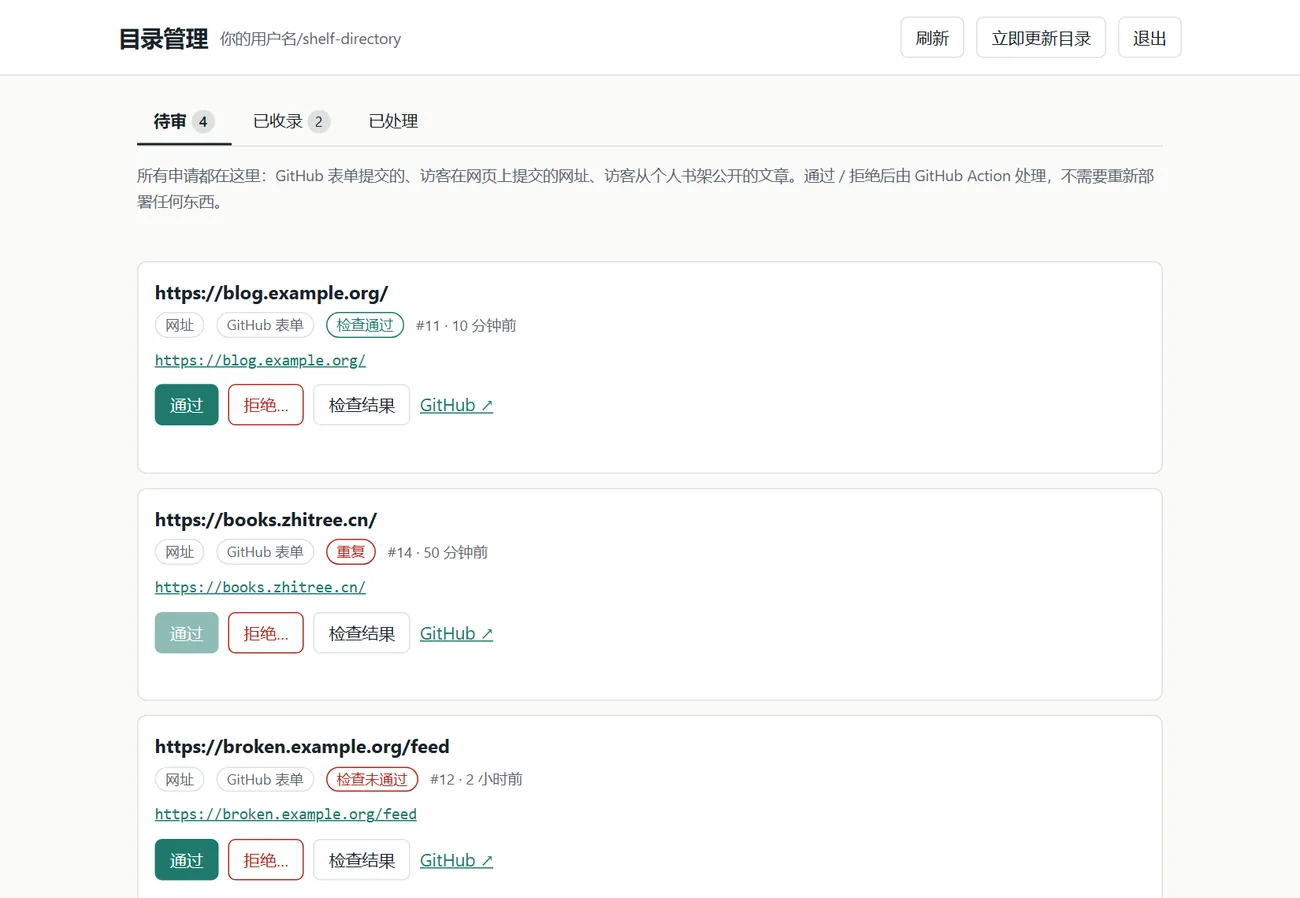The height and width of the screenshot is (898, 1300).
Task: Click the 刷新 button in the header
Action: (x=932, y=38)
